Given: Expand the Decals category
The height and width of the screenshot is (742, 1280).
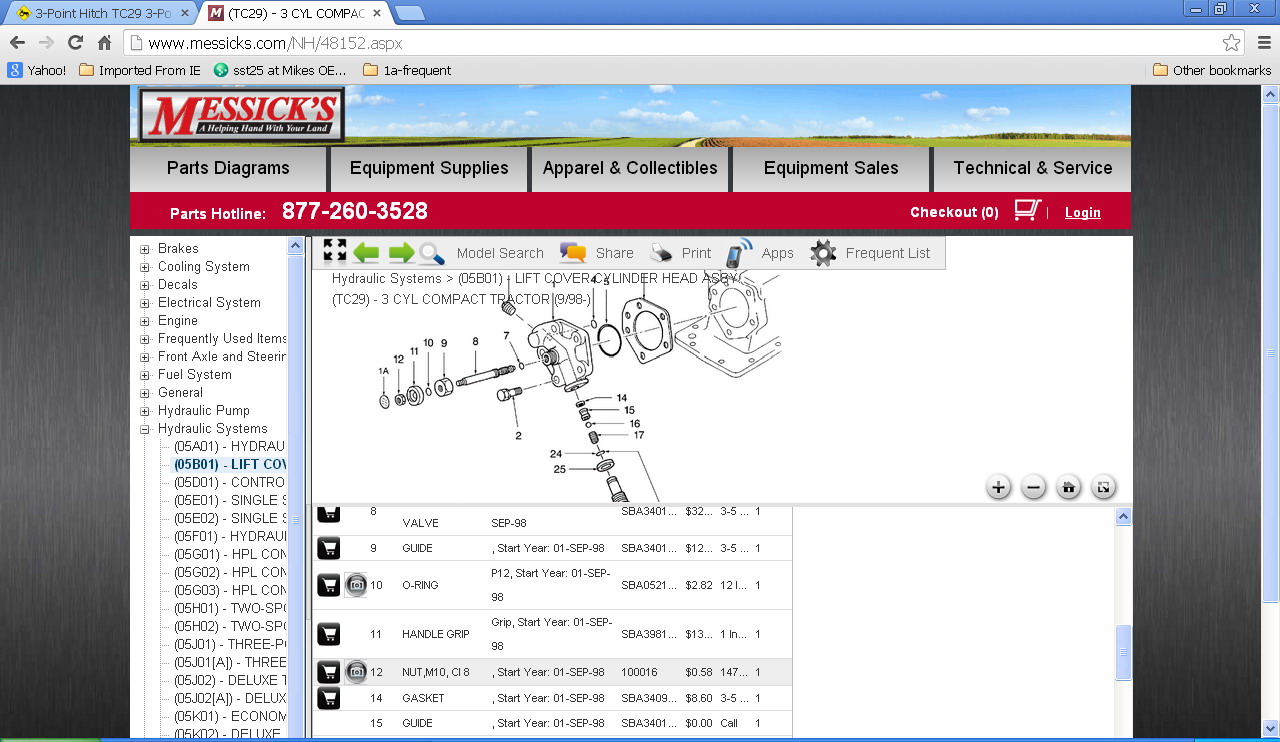Looking at the screenshot, I should pyautogui.click(x=145, y=285).
